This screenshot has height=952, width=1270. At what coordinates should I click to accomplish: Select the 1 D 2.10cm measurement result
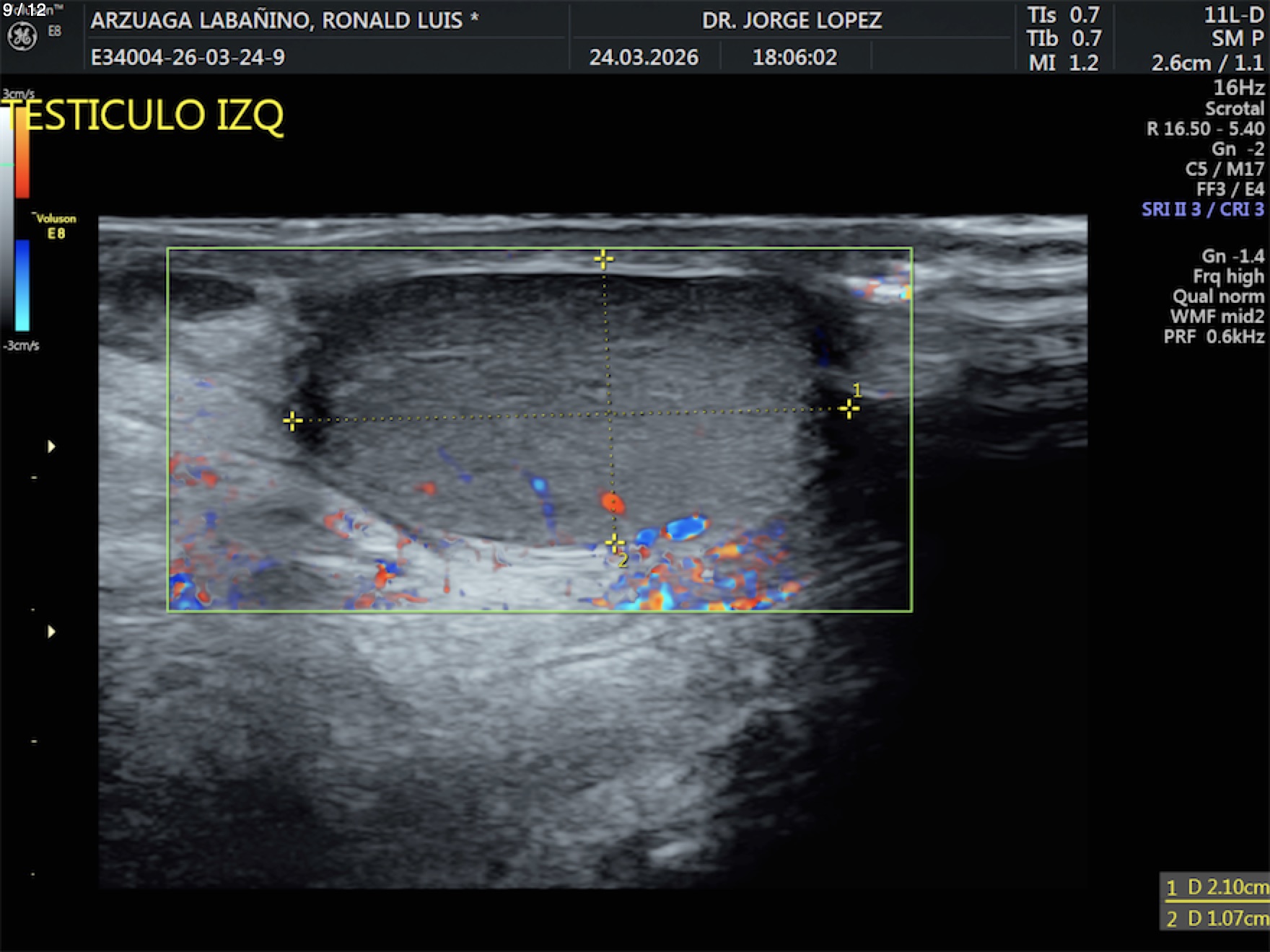[x=1216, y=887]
